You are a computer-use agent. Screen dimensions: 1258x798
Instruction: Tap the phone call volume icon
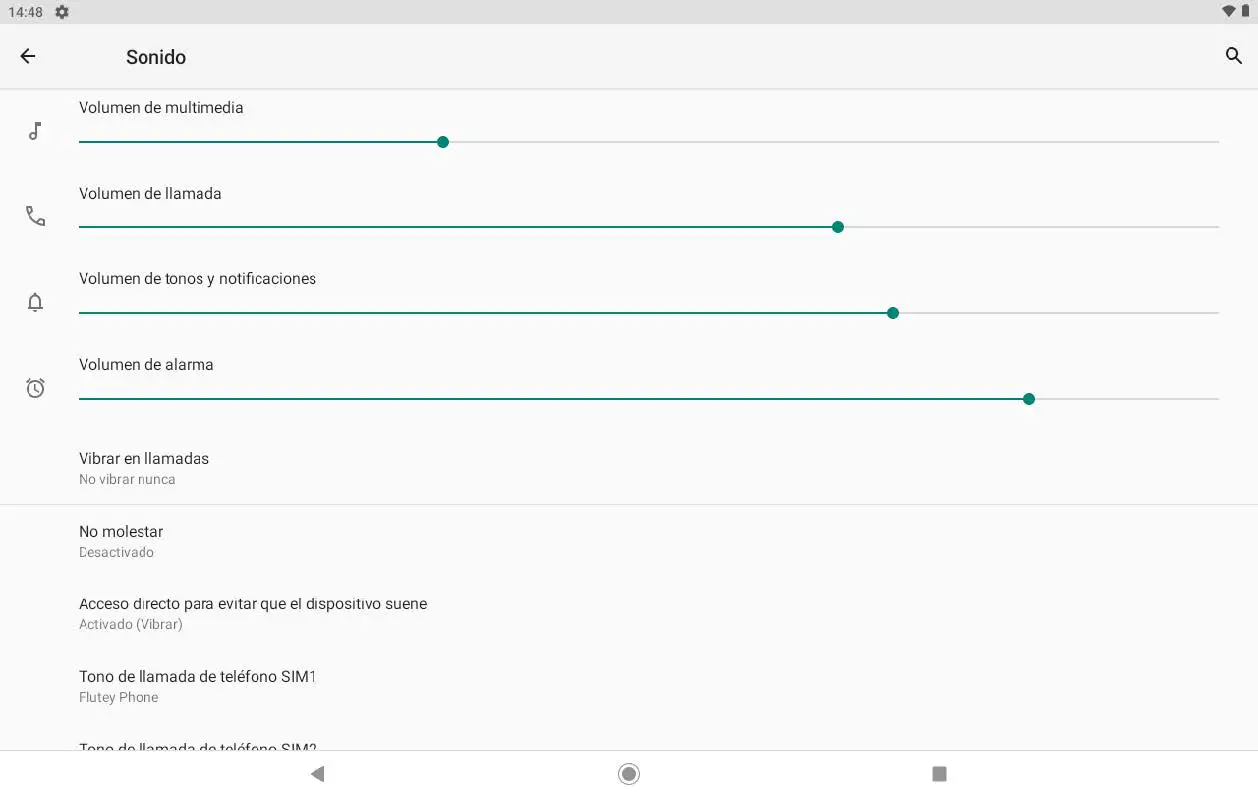click(35, 216)
